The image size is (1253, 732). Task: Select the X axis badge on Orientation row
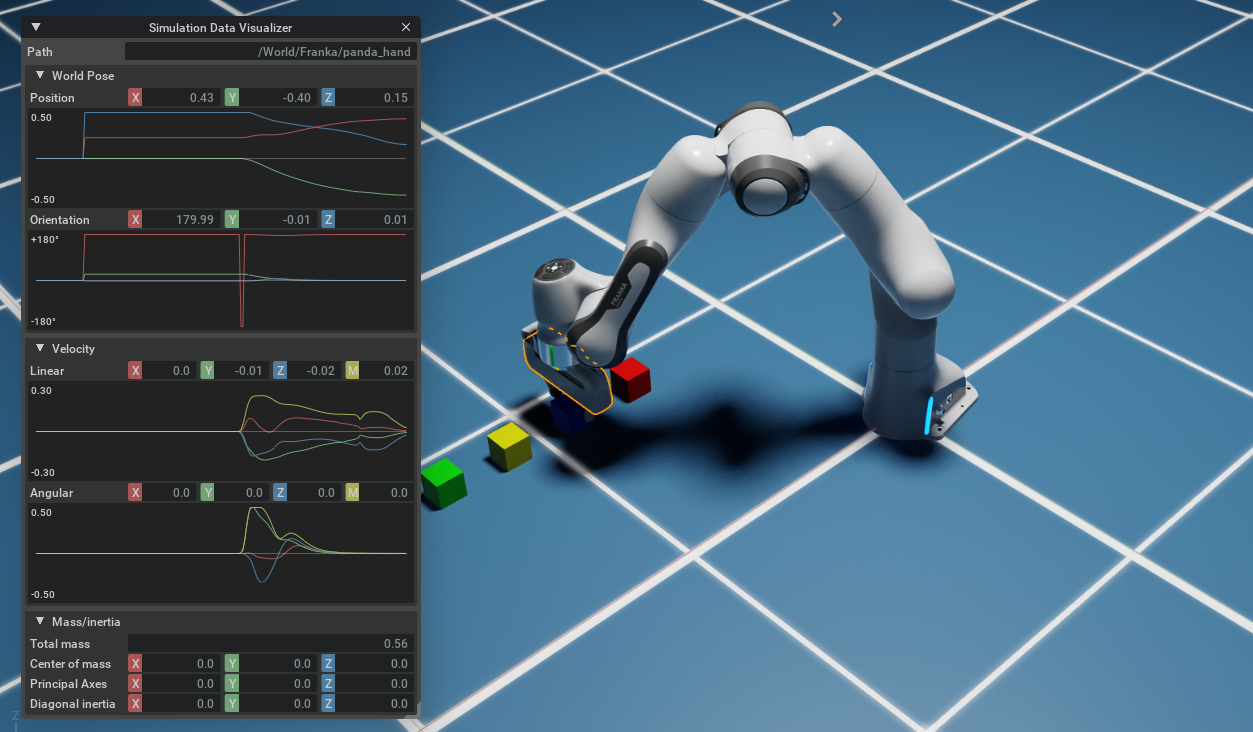(135, 219)
